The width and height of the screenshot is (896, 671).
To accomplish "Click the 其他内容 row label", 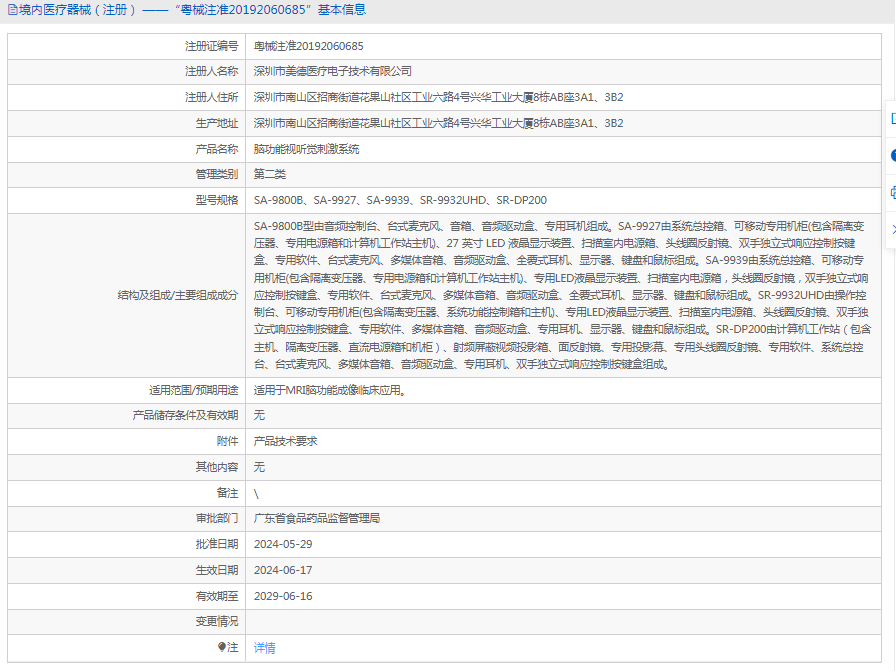I will tap(217, 467).
